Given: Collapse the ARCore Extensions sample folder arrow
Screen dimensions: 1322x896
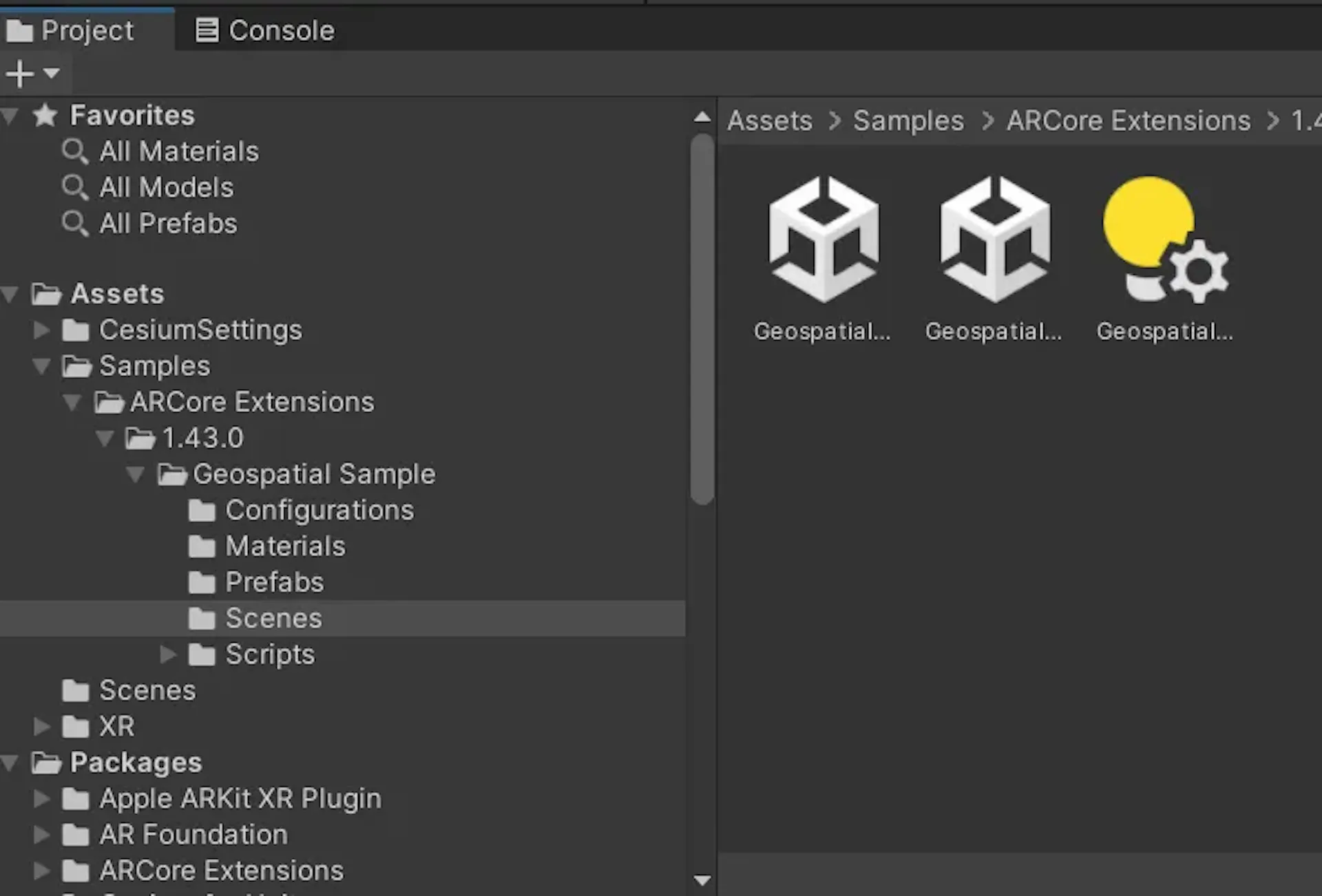Looking at the screenshot, I should [72, 402].
